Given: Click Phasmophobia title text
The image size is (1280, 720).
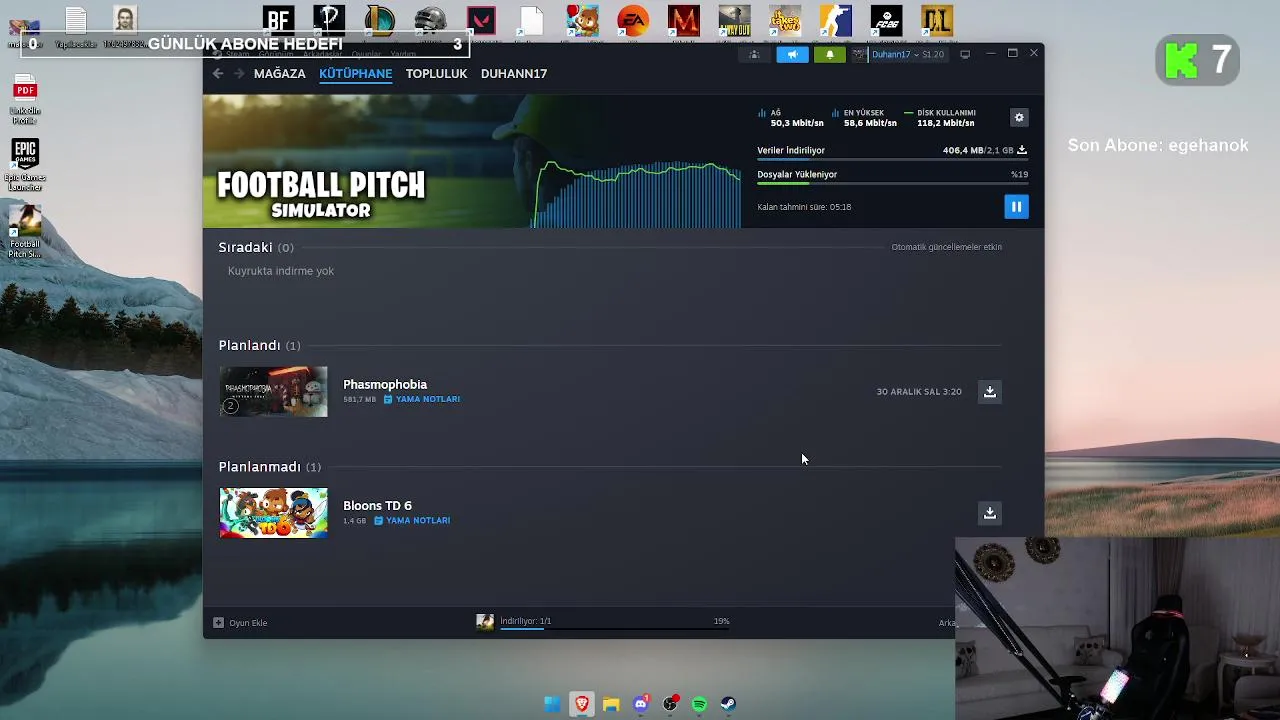Looking at the screenshot, I should [385, 384].
